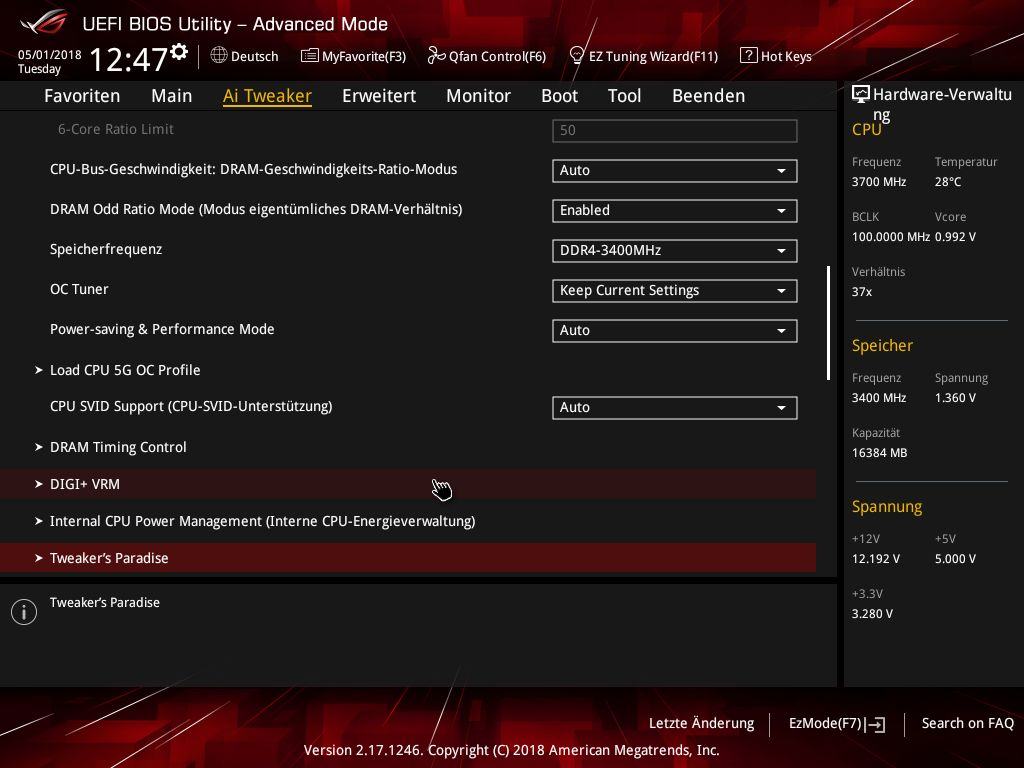1024x768 pixels.
Task: Click BCLK value 100.0000 MHz
Action: (891, 237)
